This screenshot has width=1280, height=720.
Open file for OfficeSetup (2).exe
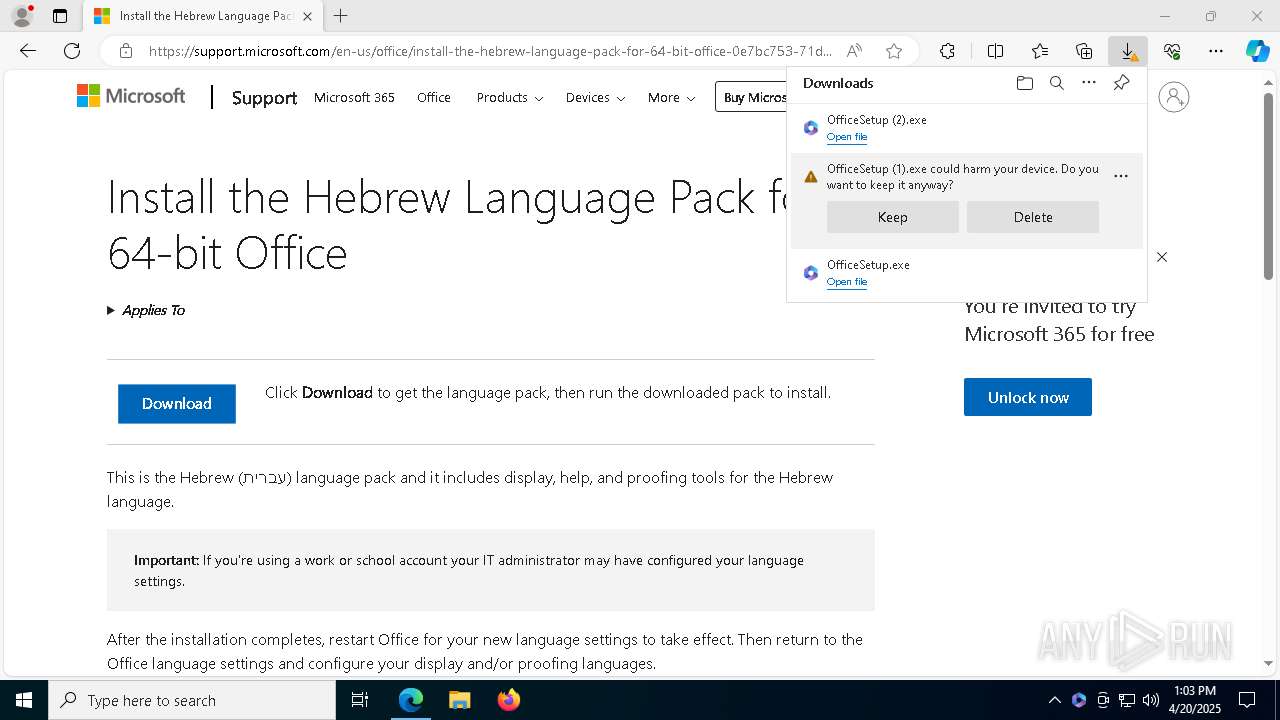click(x=847, y=137)
